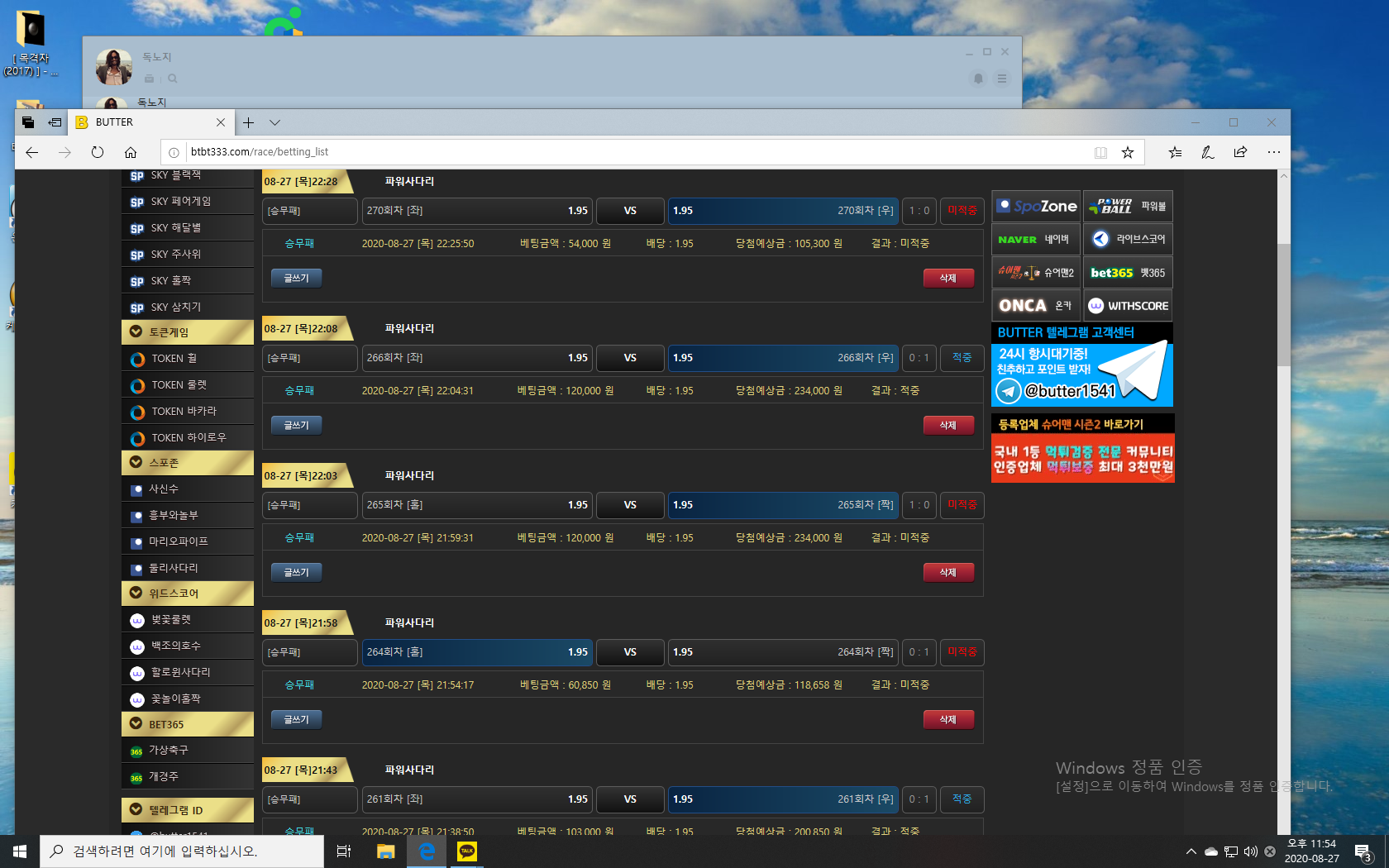
Task: Click the BUTTER Telegram support banner
Action: point(1081,365)
